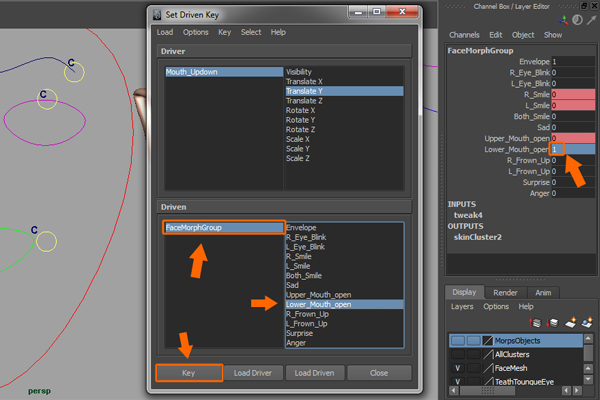Select Lower_Mouth_open driven attribute
600x400 pixels.
pos(344,304)
